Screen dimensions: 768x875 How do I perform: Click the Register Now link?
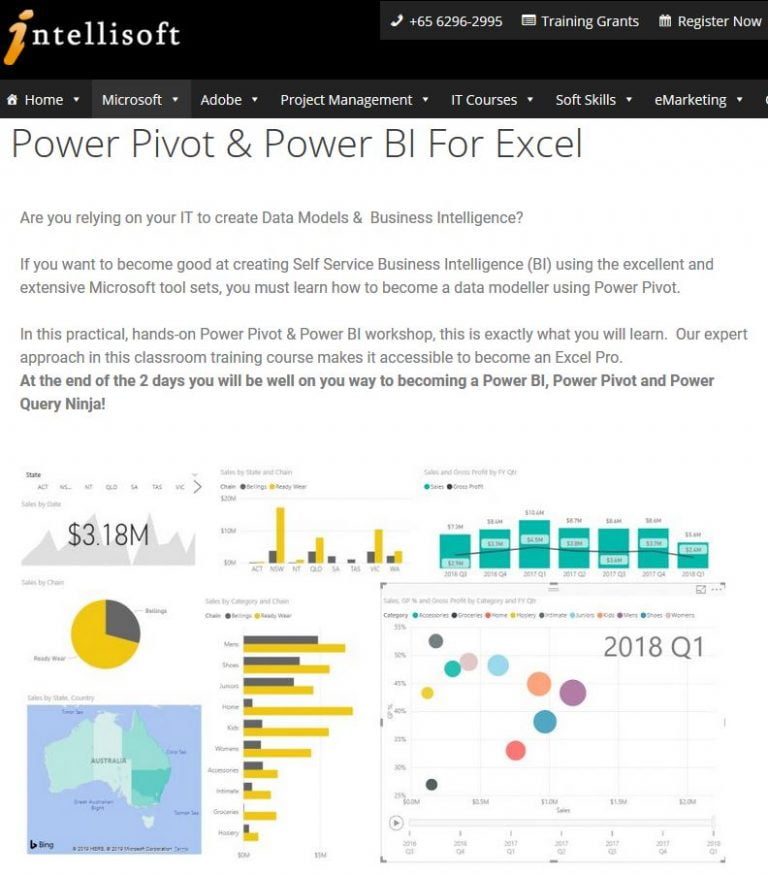721,21
